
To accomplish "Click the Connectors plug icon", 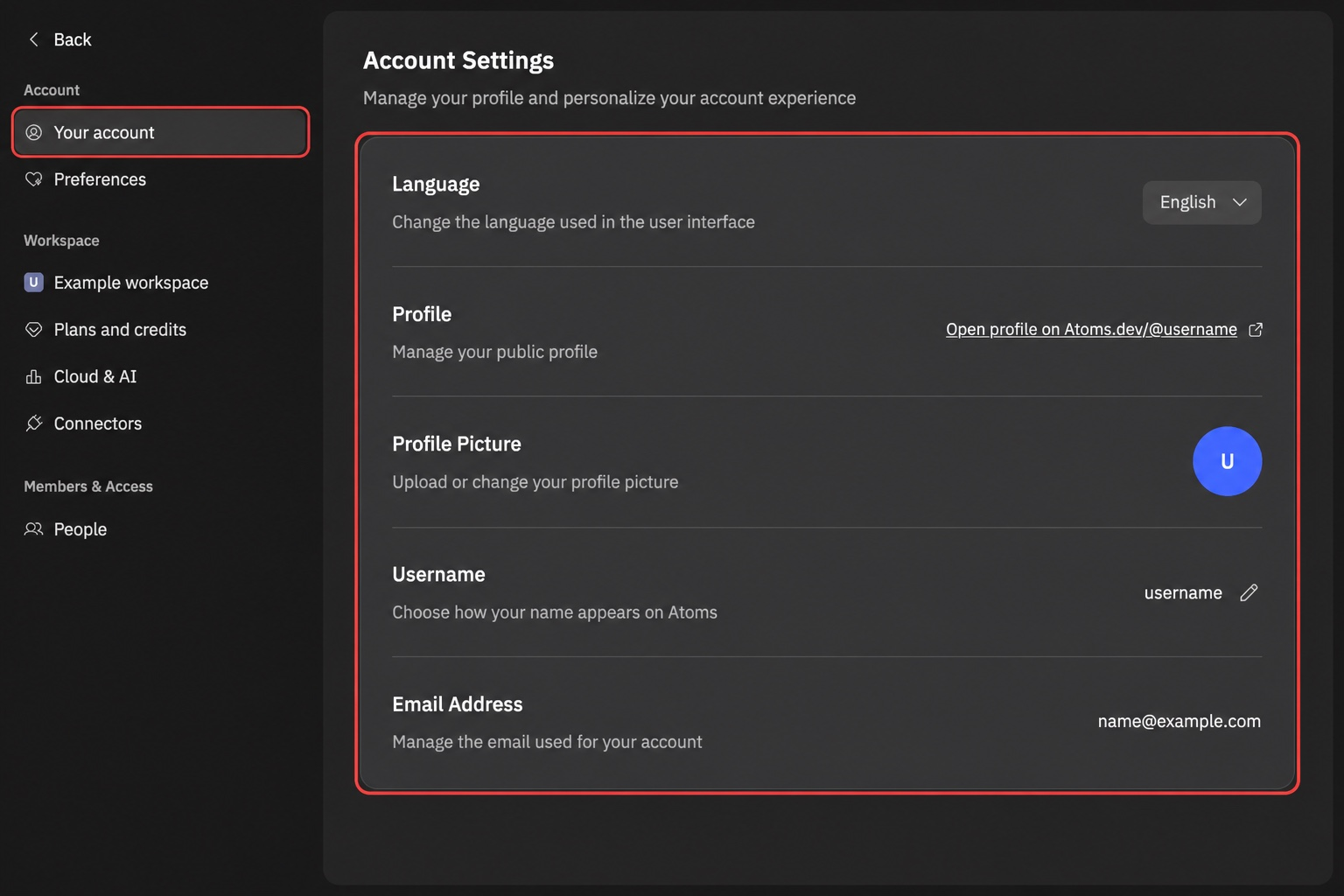I will 33,423.
